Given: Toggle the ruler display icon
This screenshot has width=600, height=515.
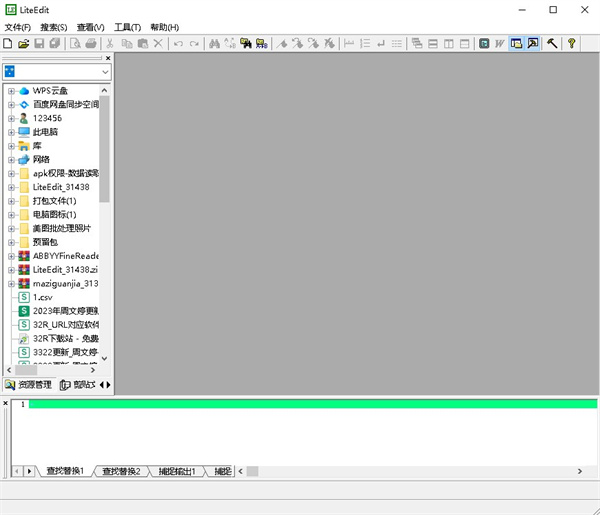Looking at the screenshot, I should coord(349,44).
